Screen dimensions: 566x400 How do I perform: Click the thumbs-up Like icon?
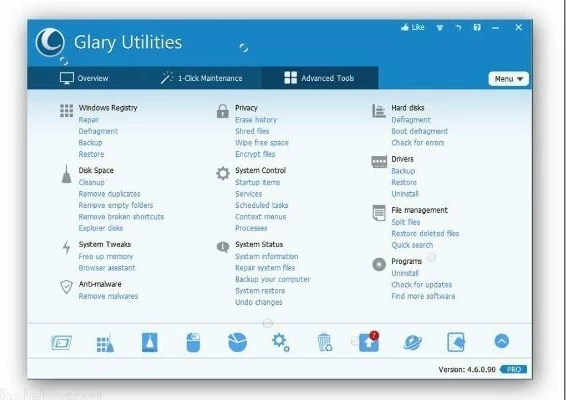click(x=405, y=27)
